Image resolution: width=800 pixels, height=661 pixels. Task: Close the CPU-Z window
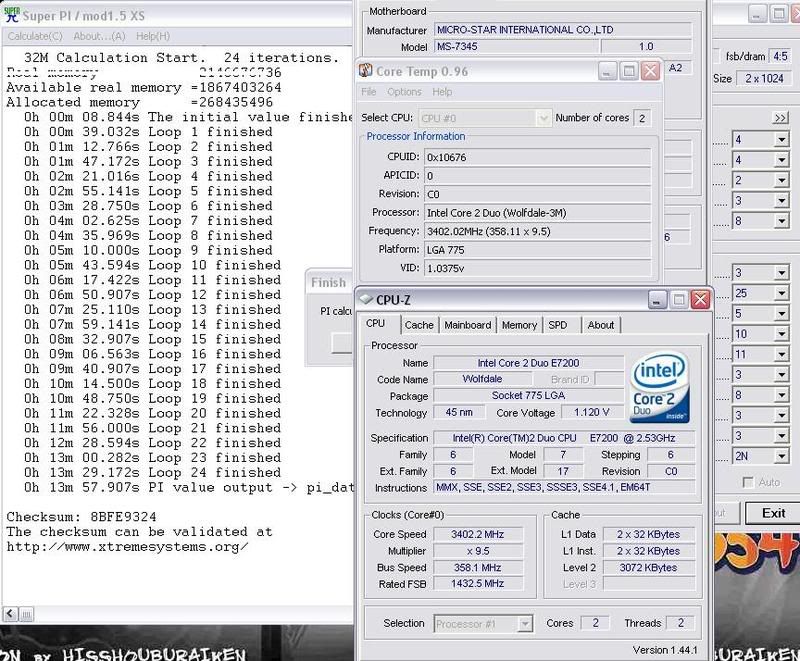703,298
